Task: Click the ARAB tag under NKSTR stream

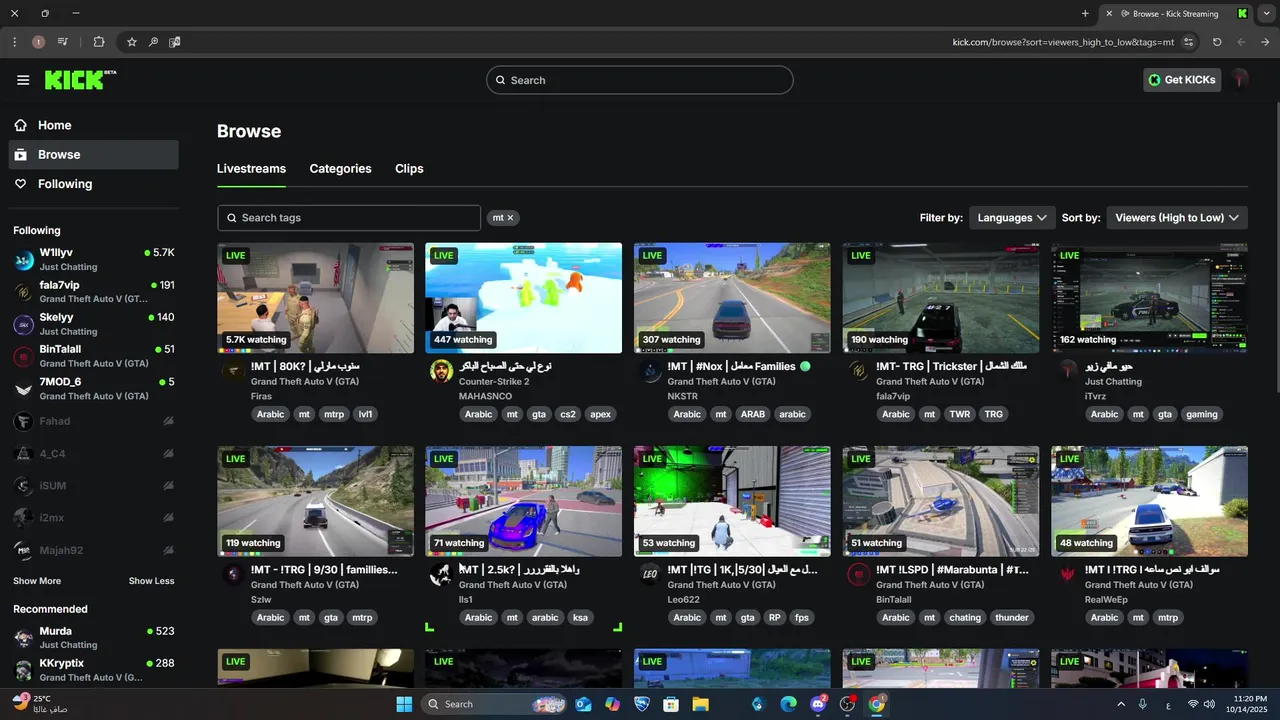Action: coord(752,414)
